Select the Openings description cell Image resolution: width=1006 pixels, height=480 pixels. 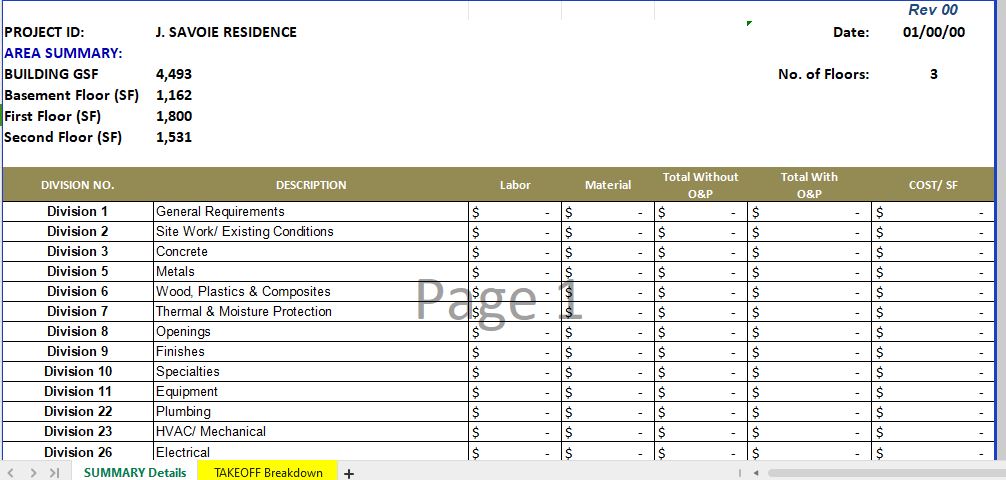coord(311,332)
